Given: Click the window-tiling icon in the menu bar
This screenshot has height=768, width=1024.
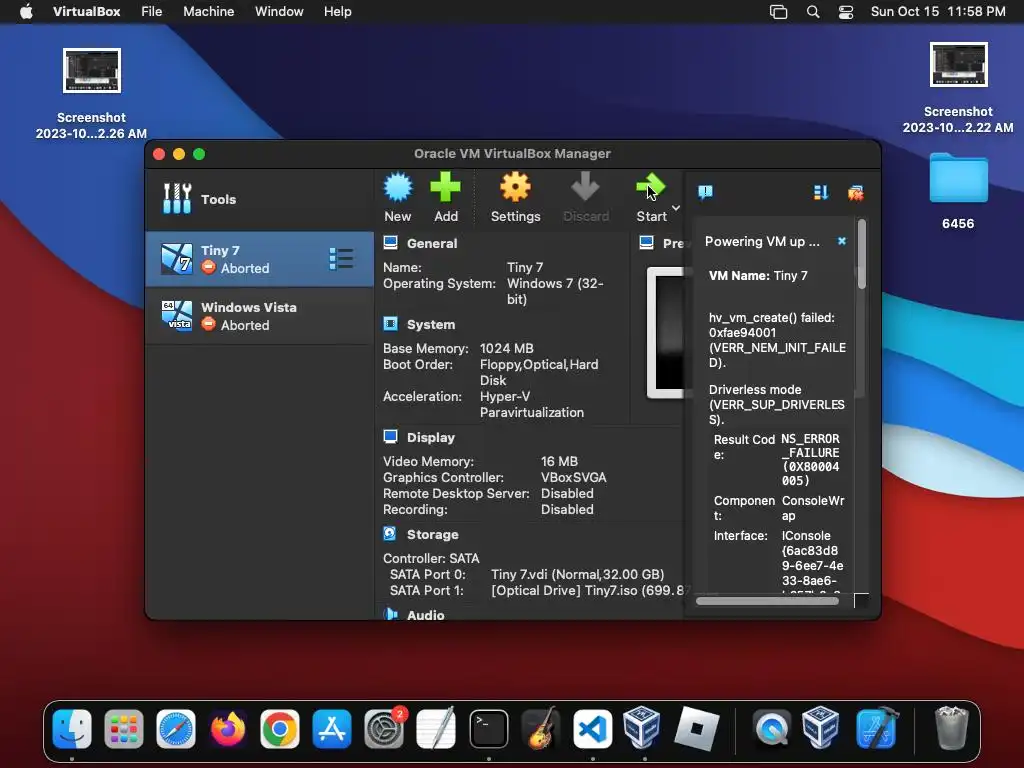Looking at the screenshot, I should click(x=778, y=12).
